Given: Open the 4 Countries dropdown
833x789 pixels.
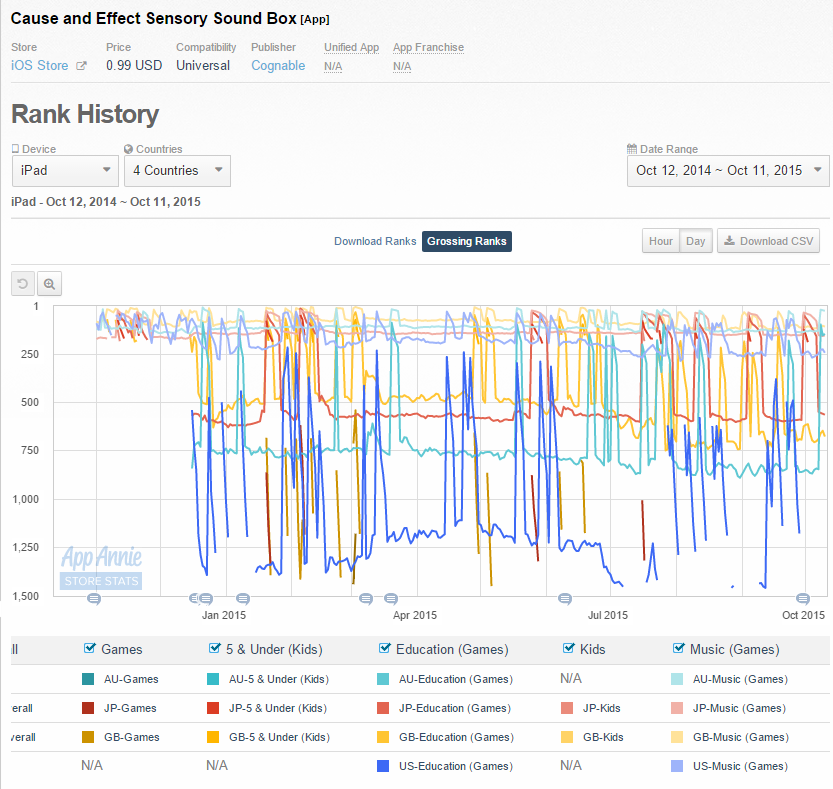Looking at the screenshot, I should [x=177, y=171].
